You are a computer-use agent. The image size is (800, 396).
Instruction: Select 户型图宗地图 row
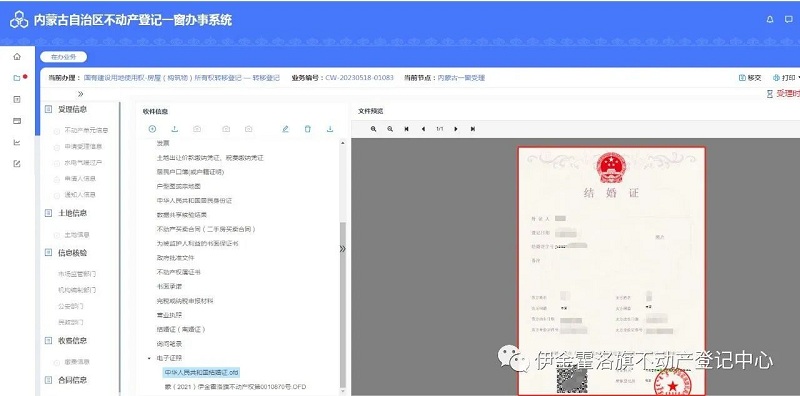coord(179,186)
